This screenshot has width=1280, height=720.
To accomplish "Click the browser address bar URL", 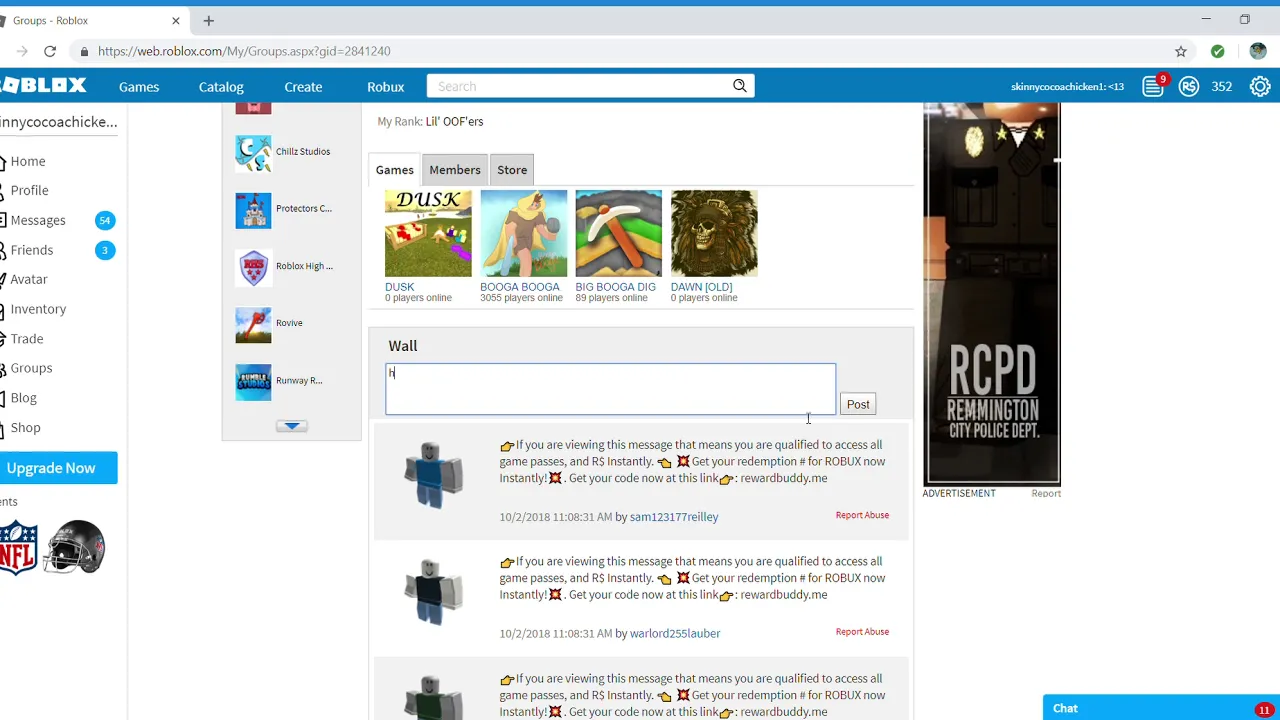I will (x=244, y=51).
